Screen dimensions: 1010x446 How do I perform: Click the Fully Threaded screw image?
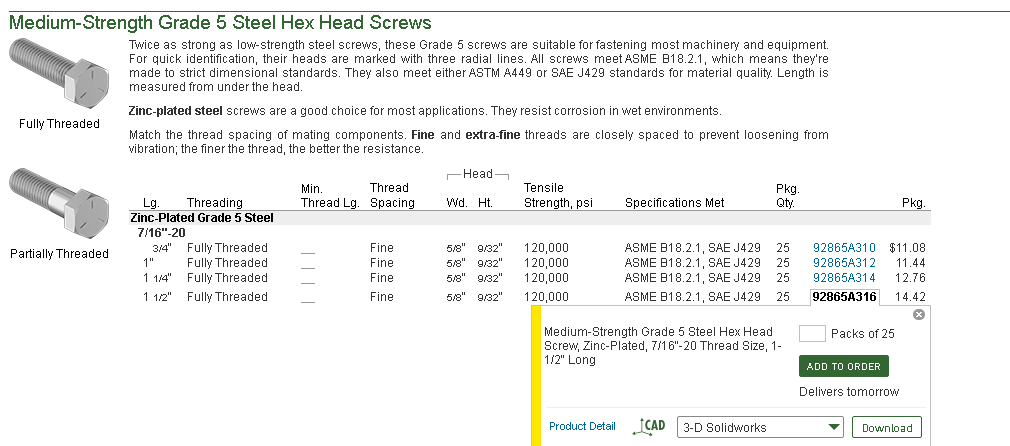pos(59,76)
